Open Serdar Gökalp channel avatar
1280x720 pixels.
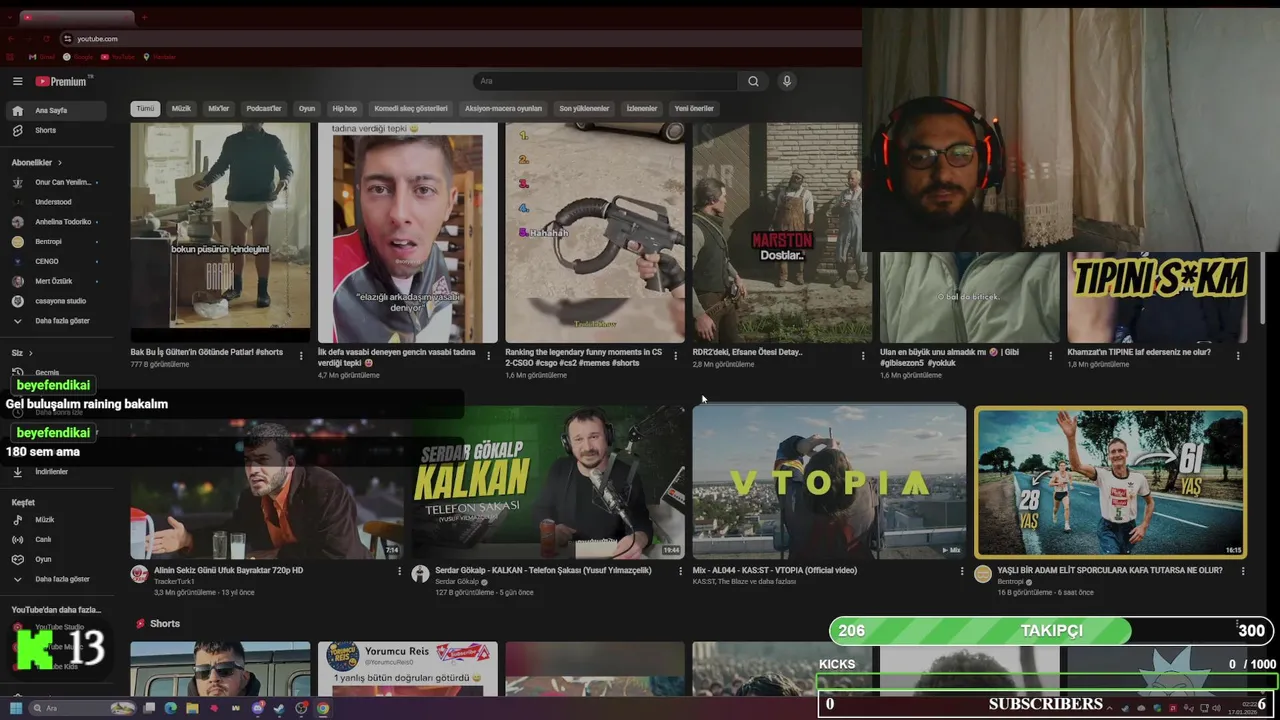(420, 574)
